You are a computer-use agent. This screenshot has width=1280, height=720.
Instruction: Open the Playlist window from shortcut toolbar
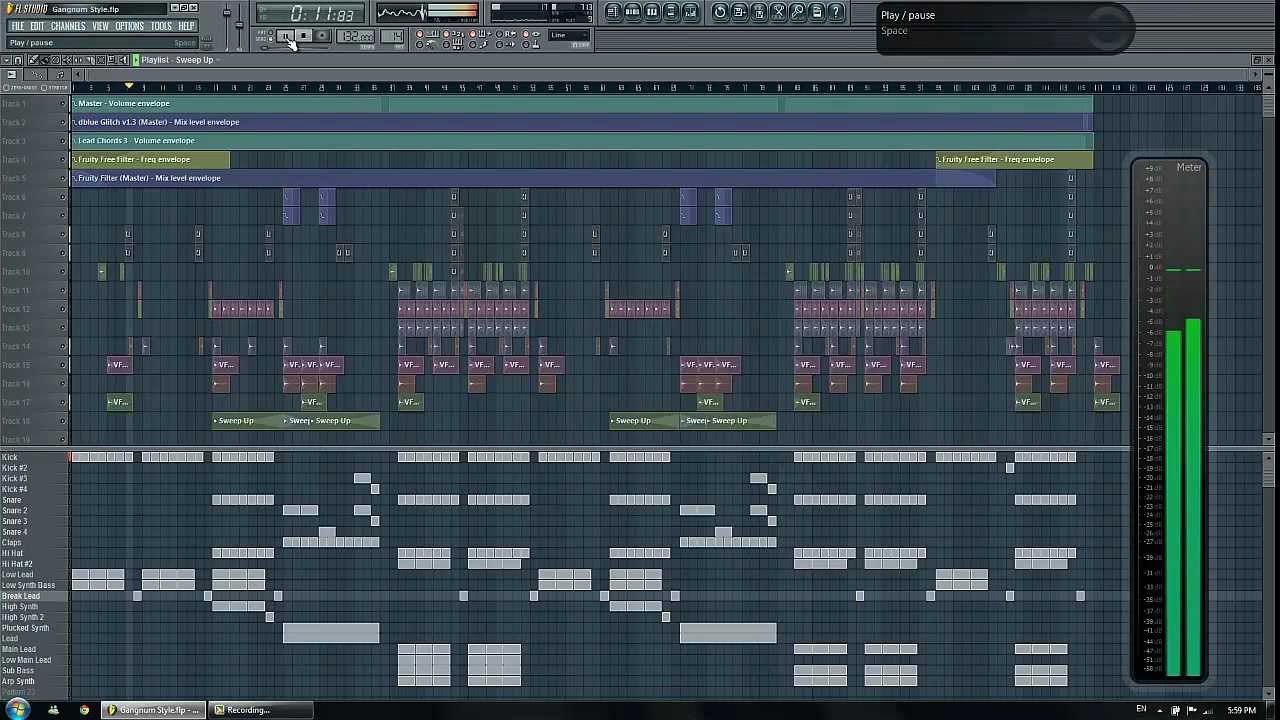point(613,12)
